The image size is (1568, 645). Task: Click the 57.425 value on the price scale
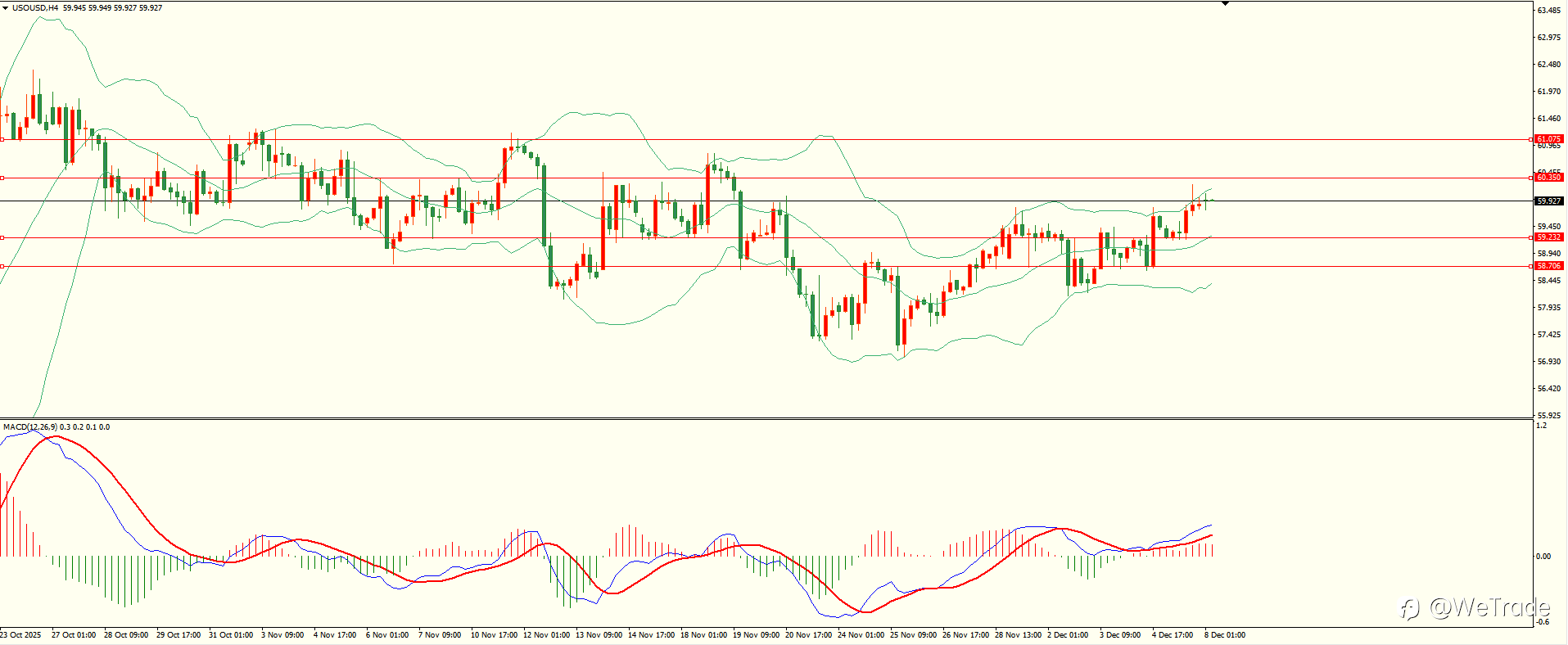(1549, 335)
